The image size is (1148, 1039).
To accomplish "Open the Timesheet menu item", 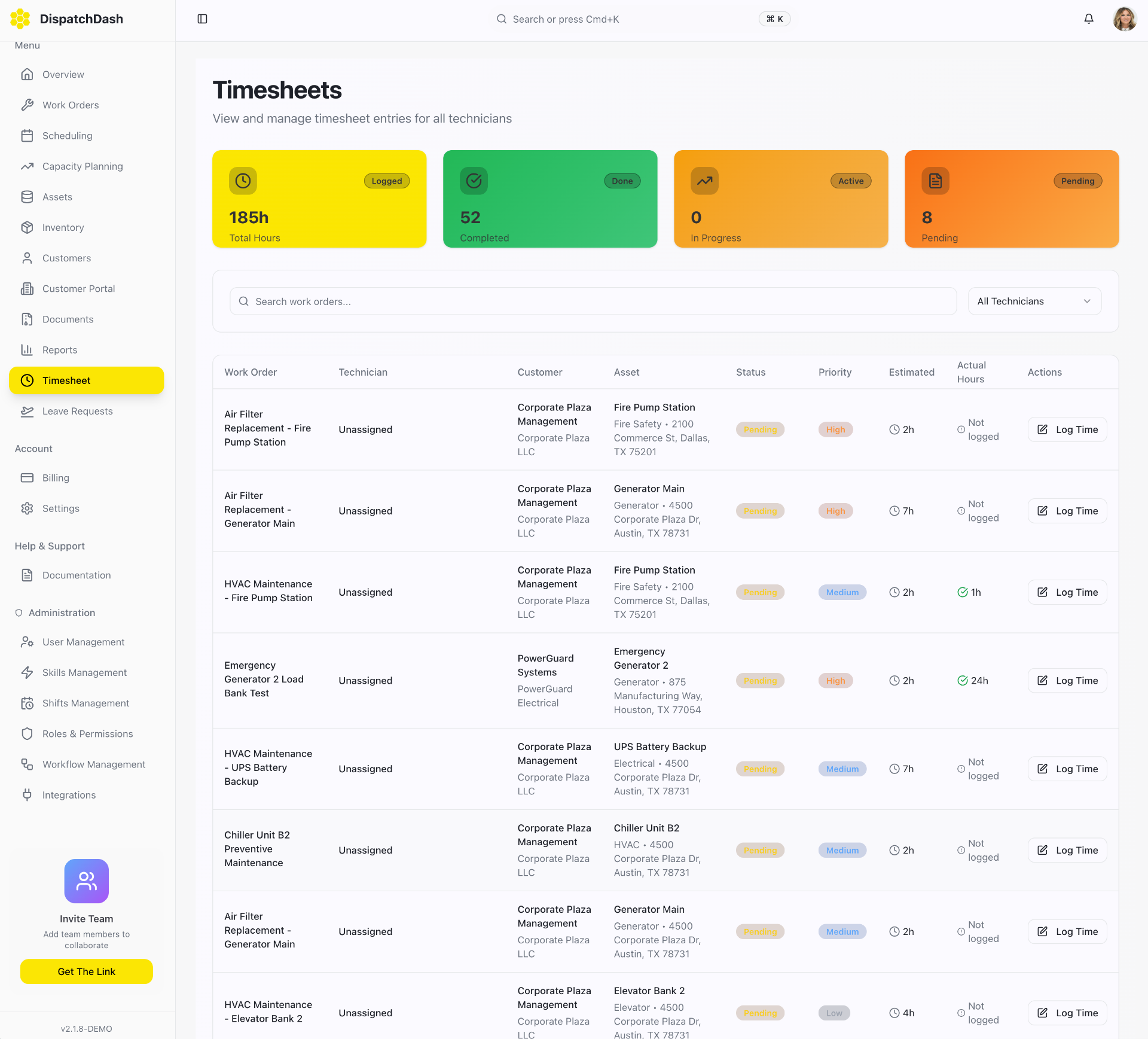I will pos(87,380).
